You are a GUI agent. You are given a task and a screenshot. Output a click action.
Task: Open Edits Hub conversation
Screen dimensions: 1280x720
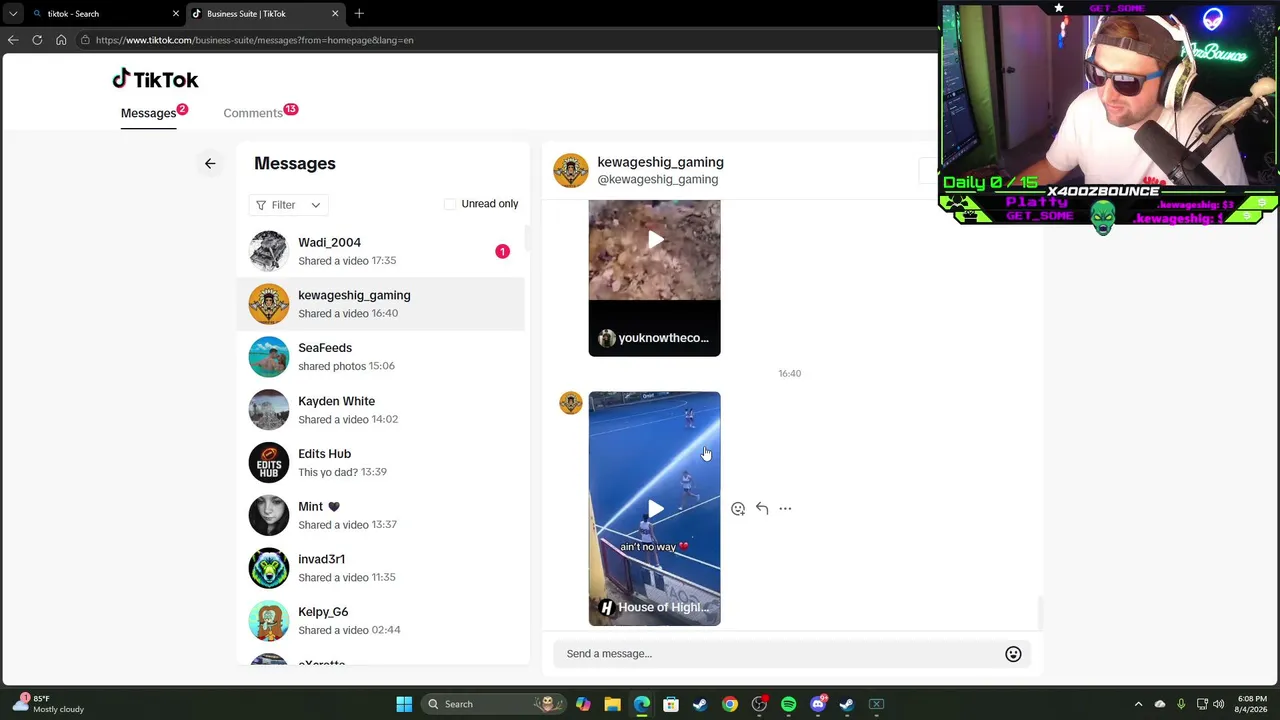(381, 462)
